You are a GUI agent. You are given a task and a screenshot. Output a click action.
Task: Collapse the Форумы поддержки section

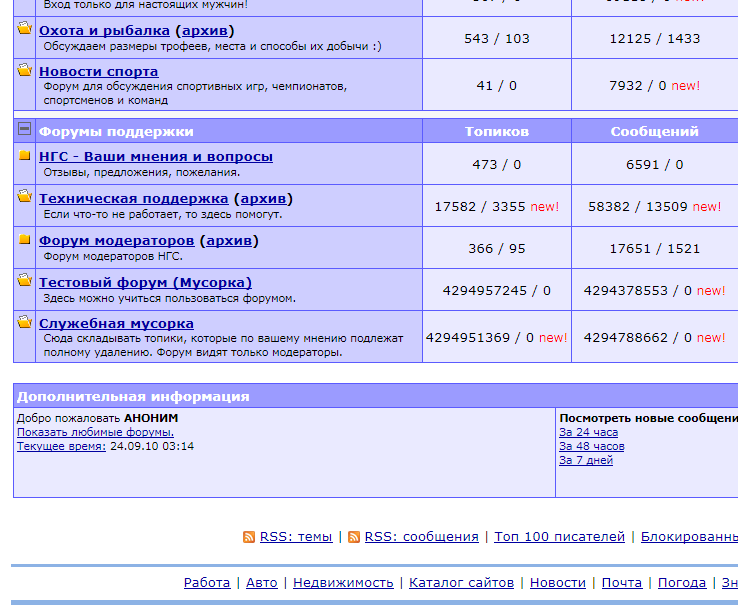(25, 130)
